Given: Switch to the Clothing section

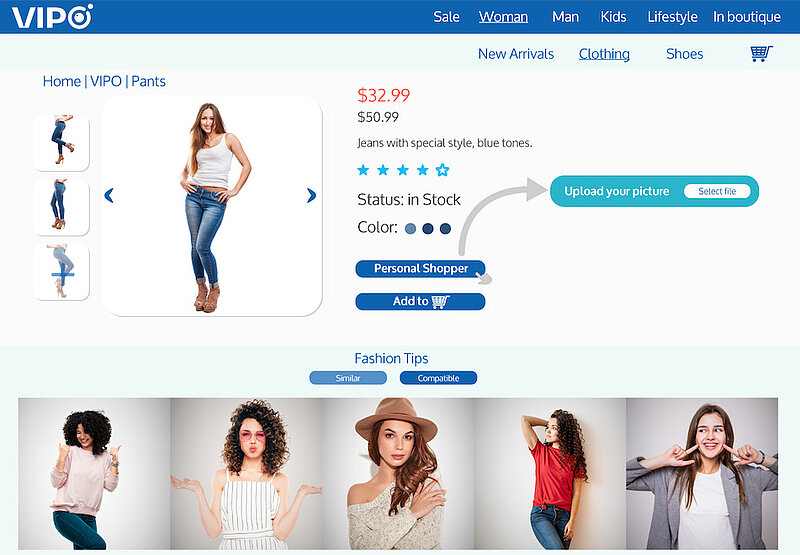Looking at the screenshot, I should [604, 54].
